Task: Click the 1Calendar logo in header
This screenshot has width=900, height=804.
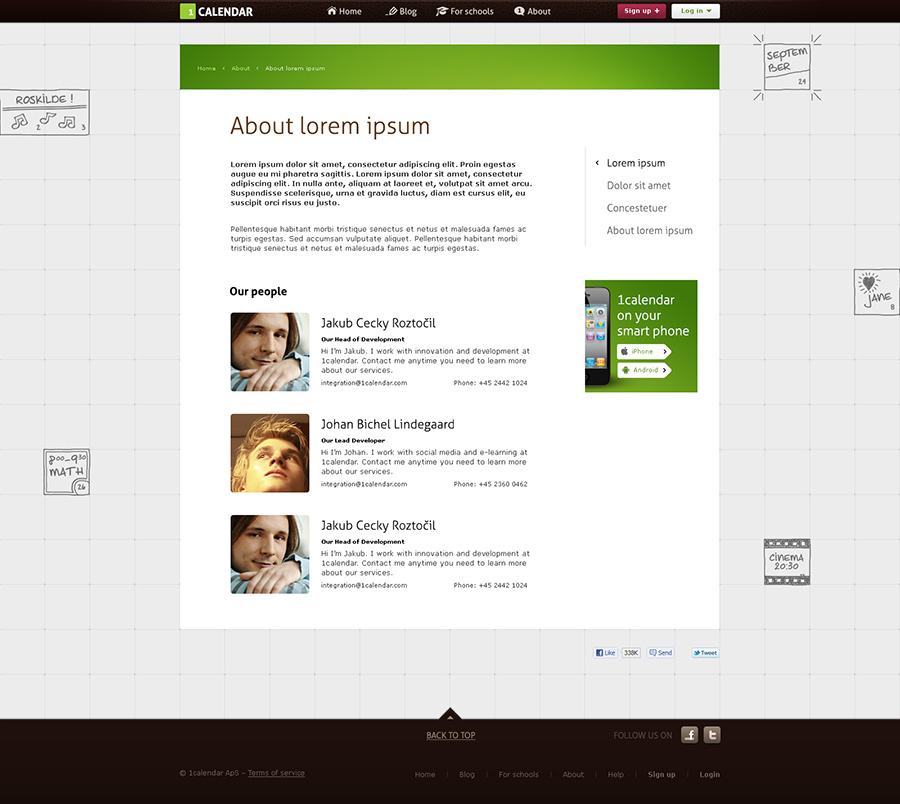Action: pyautogui.click(x=217, y=12)
